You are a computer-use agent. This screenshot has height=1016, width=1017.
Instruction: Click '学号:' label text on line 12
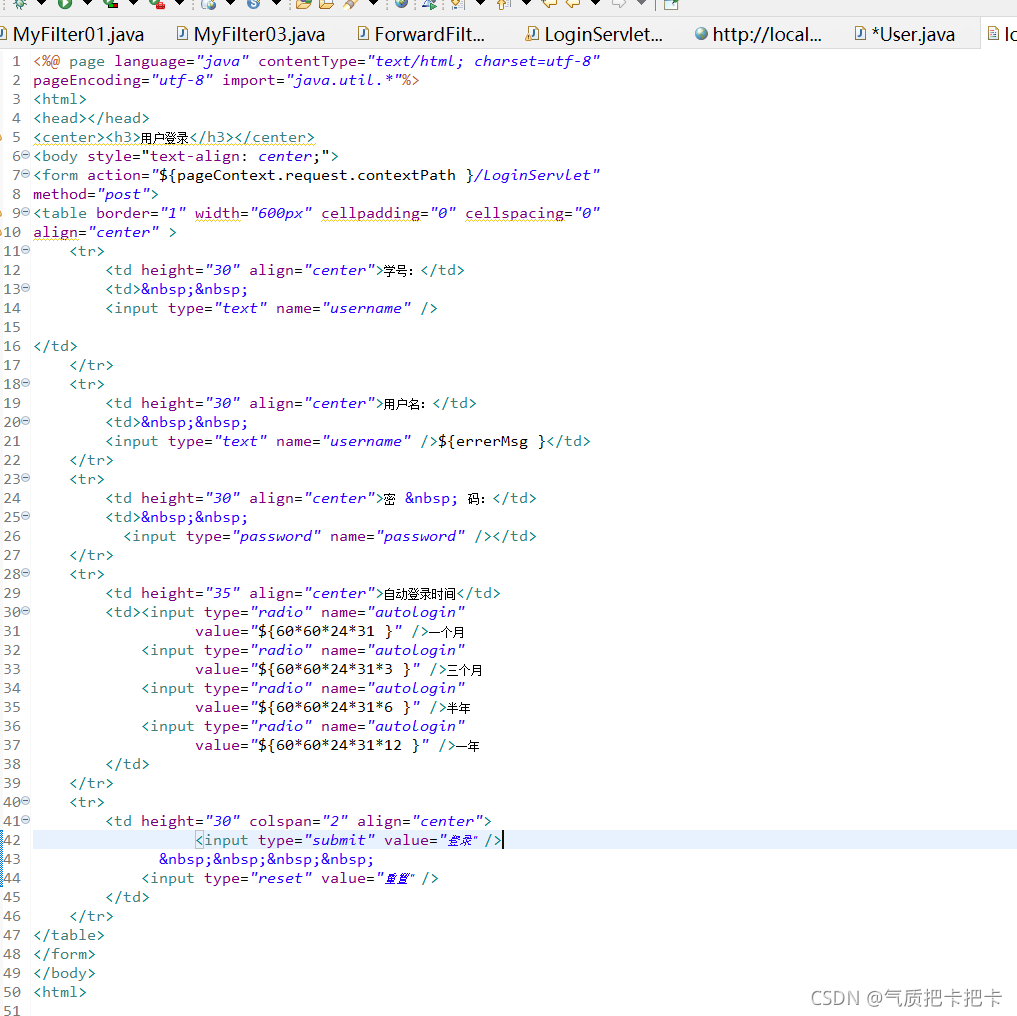(398, 271)
